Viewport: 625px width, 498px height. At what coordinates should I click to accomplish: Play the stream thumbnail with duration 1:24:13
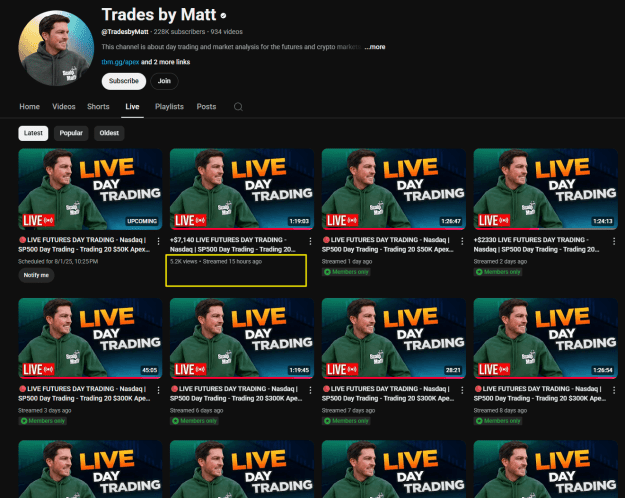click(x=546, y=189)
